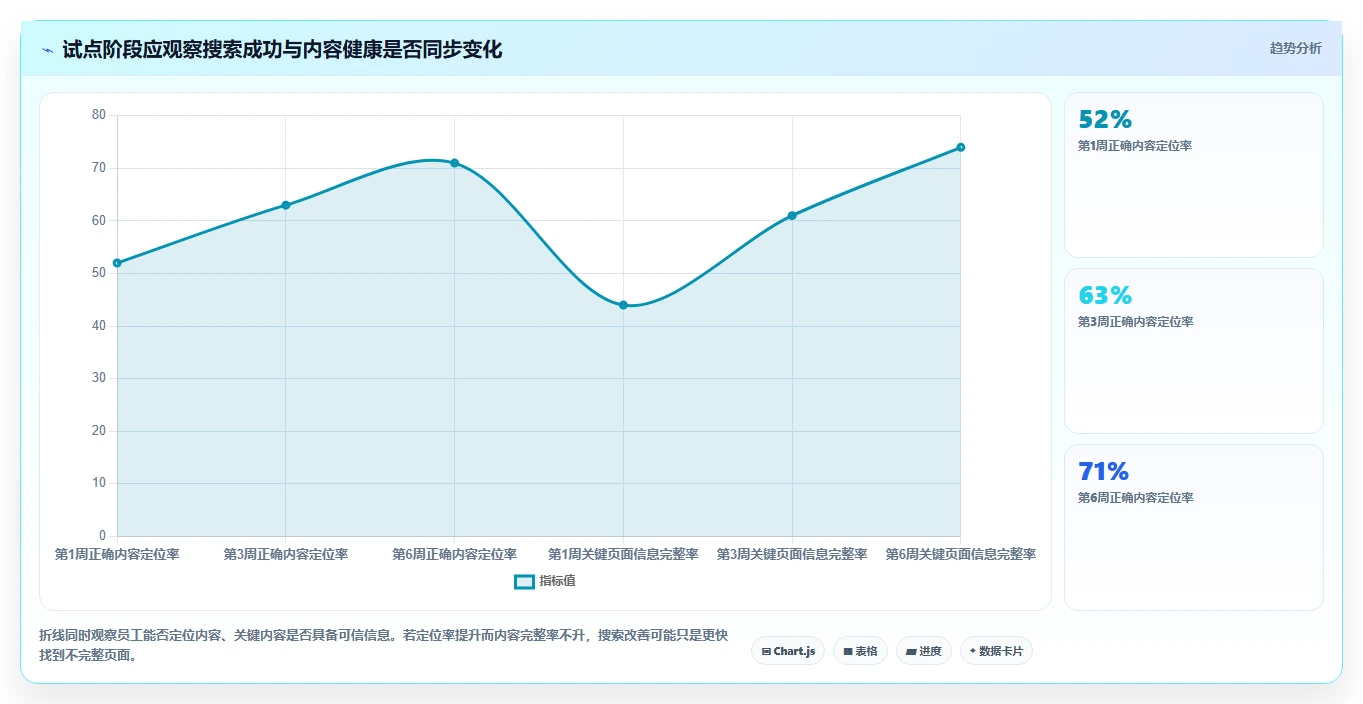The height and width of the screenshot is (704, 1363).
Task: Click the 第3周正确内容定位率 data point
Action: tap(286, 205)
